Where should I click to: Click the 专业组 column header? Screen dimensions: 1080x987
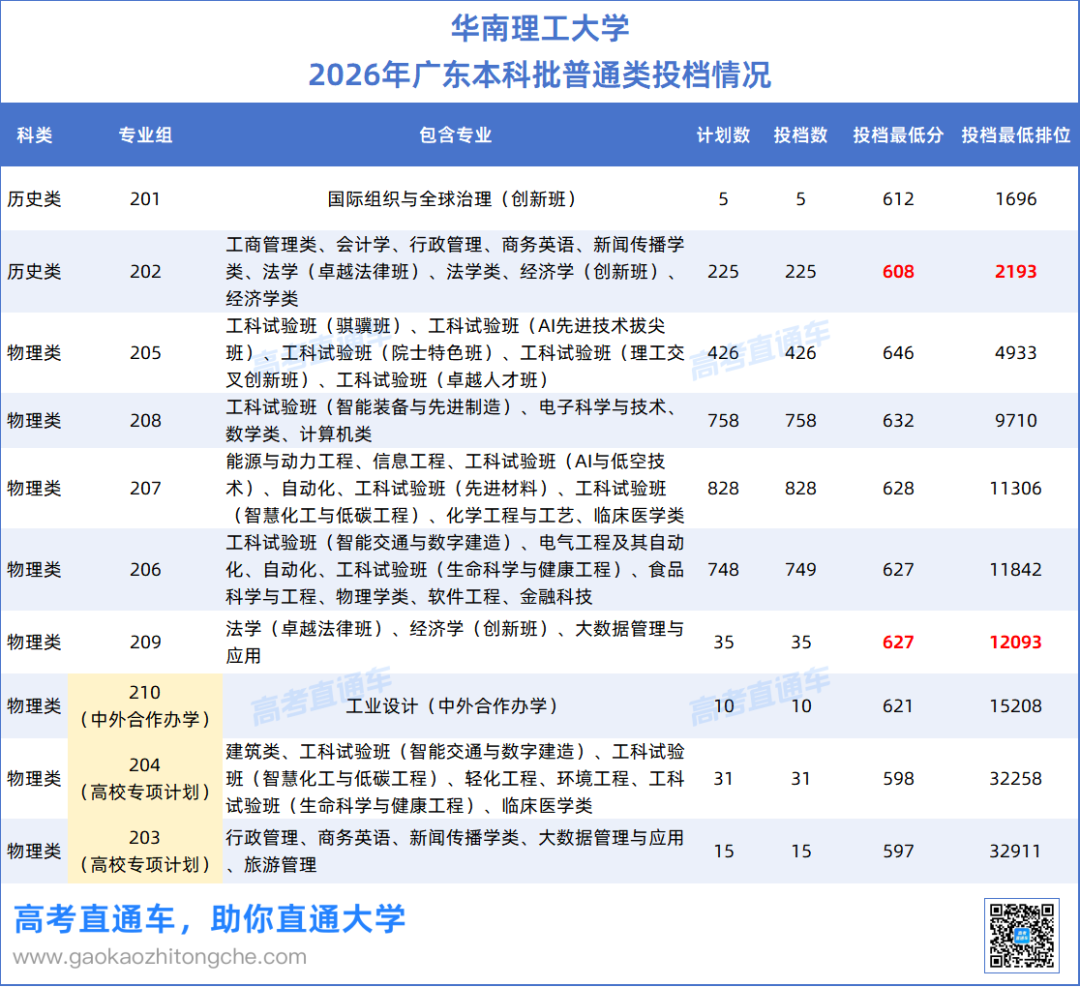coord(145,135)
